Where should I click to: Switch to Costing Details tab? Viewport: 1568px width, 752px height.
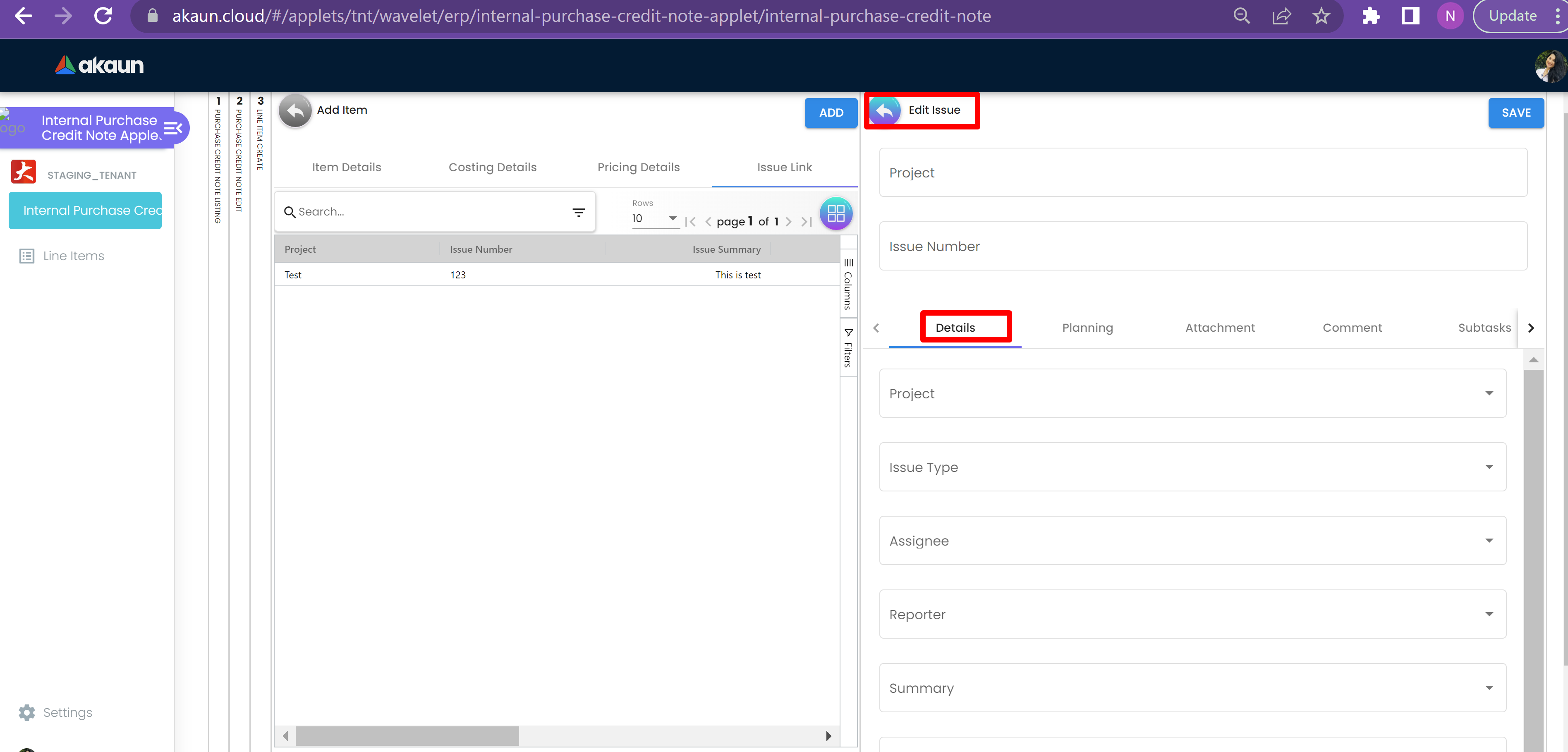493,167
